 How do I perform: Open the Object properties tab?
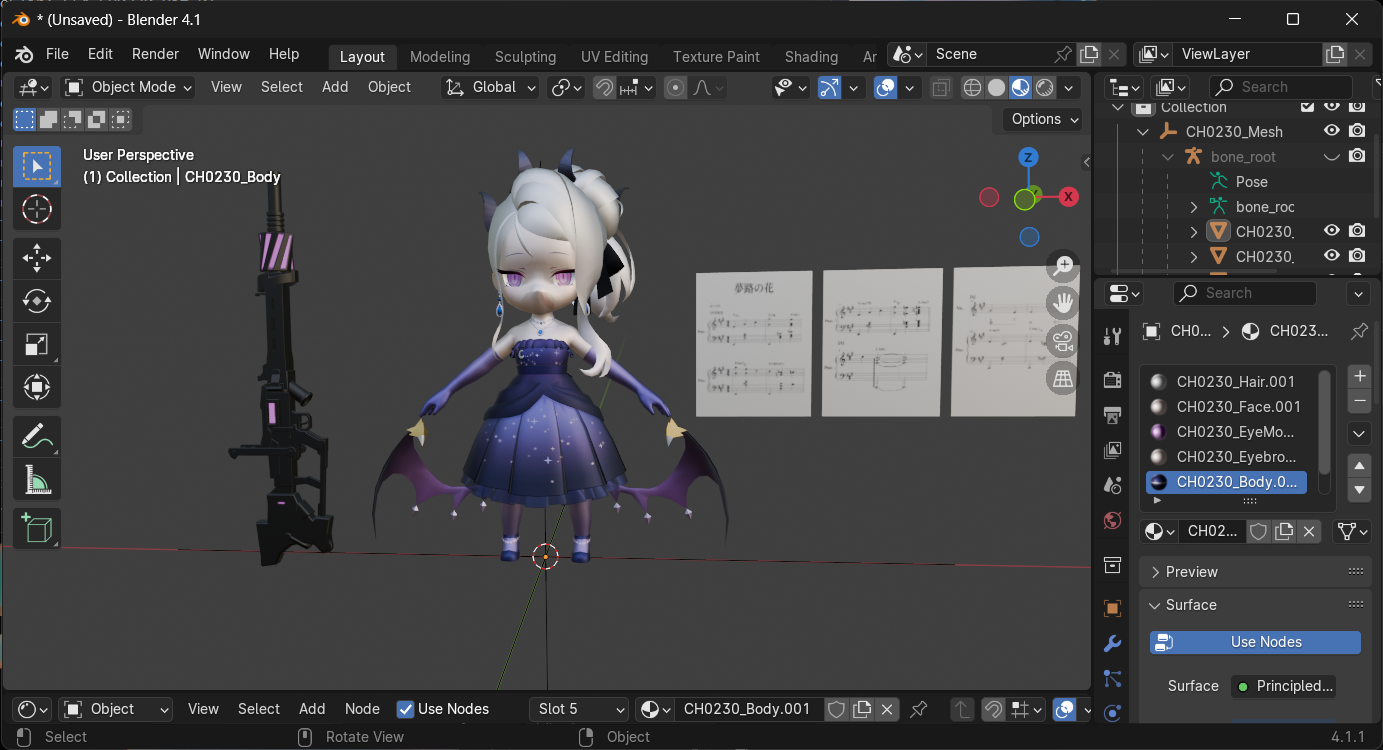pos(1112,608)
